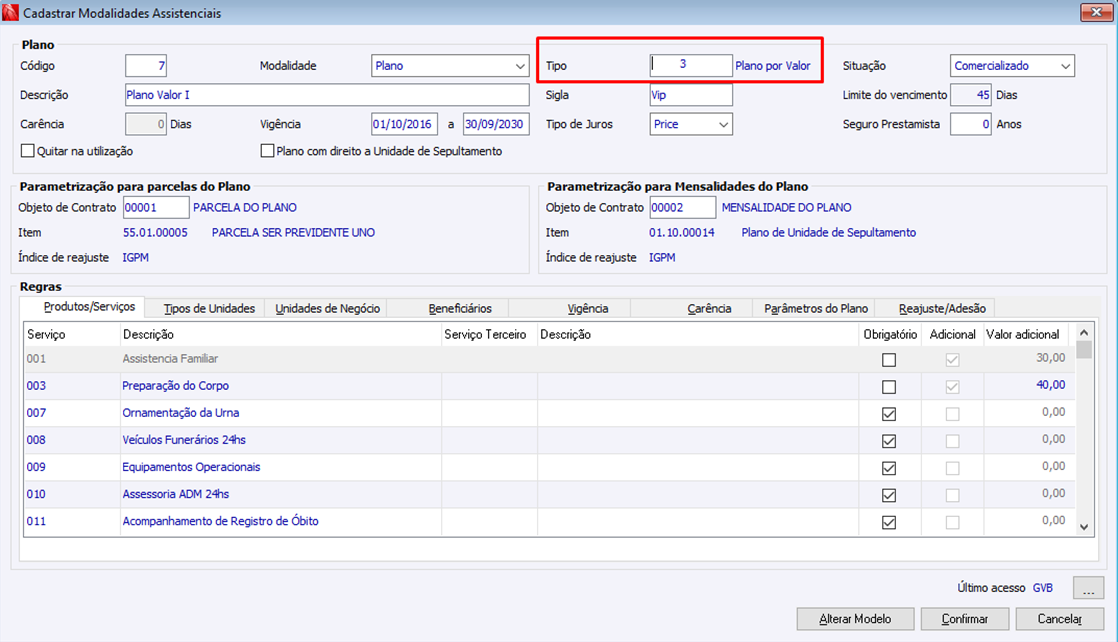The height and width of the screenshot is (642, 1118).
Task: Uncheck Obrigatório for Ornamentação da Urna
Action: (888, 414)
